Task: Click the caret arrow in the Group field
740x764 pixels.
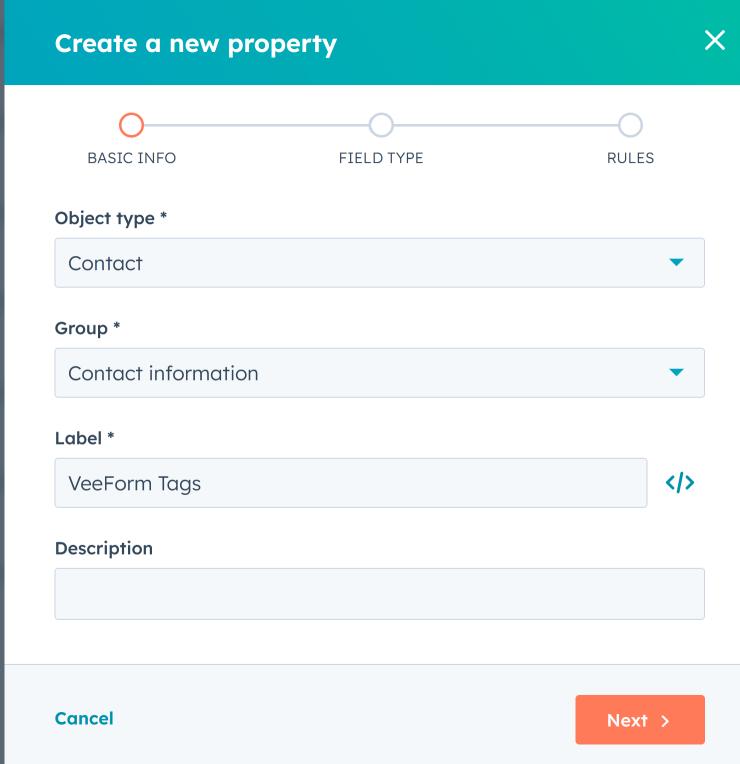Action: (x=676, y=372)
